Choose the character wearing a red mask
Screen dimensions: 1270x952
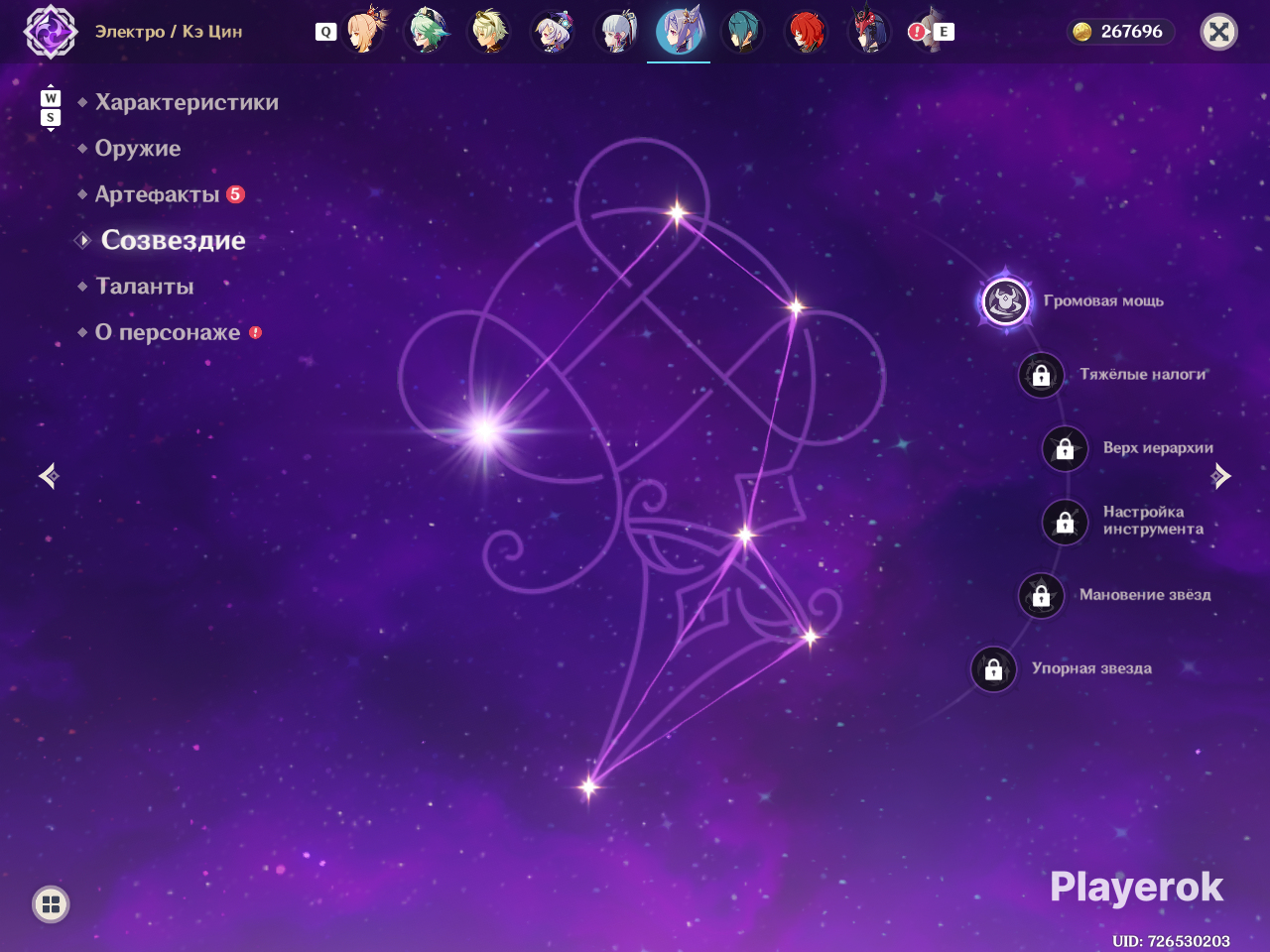click(869, 31)
